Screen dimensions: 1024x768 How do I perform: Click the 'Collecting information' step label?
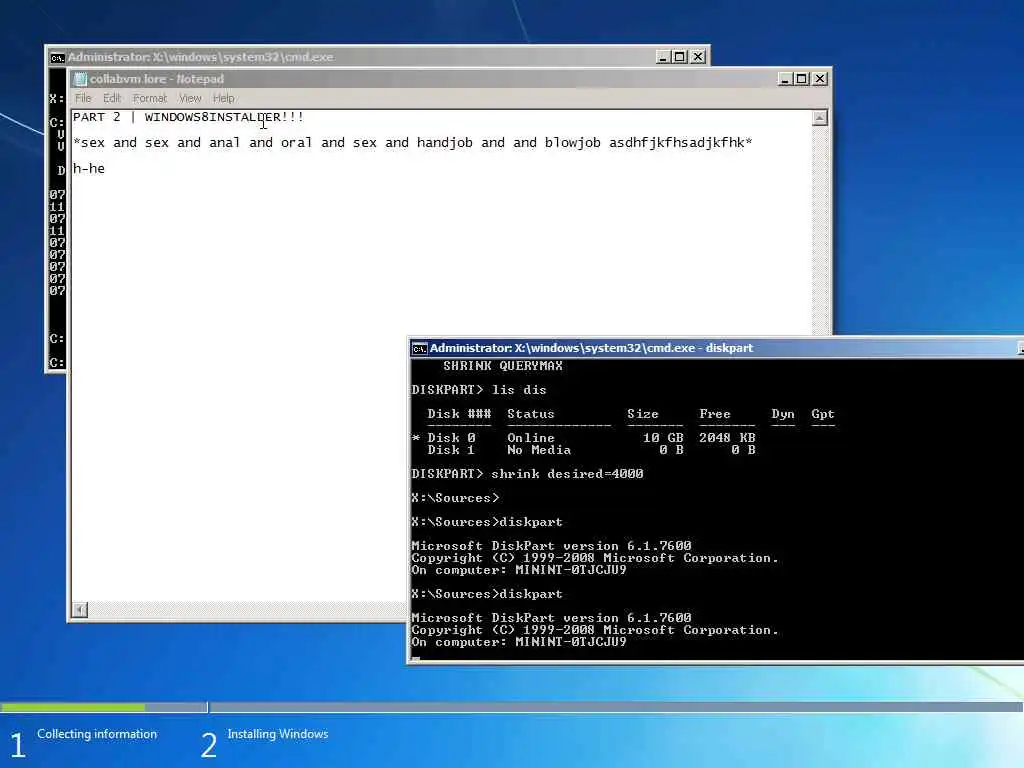(x=97, y=734)
